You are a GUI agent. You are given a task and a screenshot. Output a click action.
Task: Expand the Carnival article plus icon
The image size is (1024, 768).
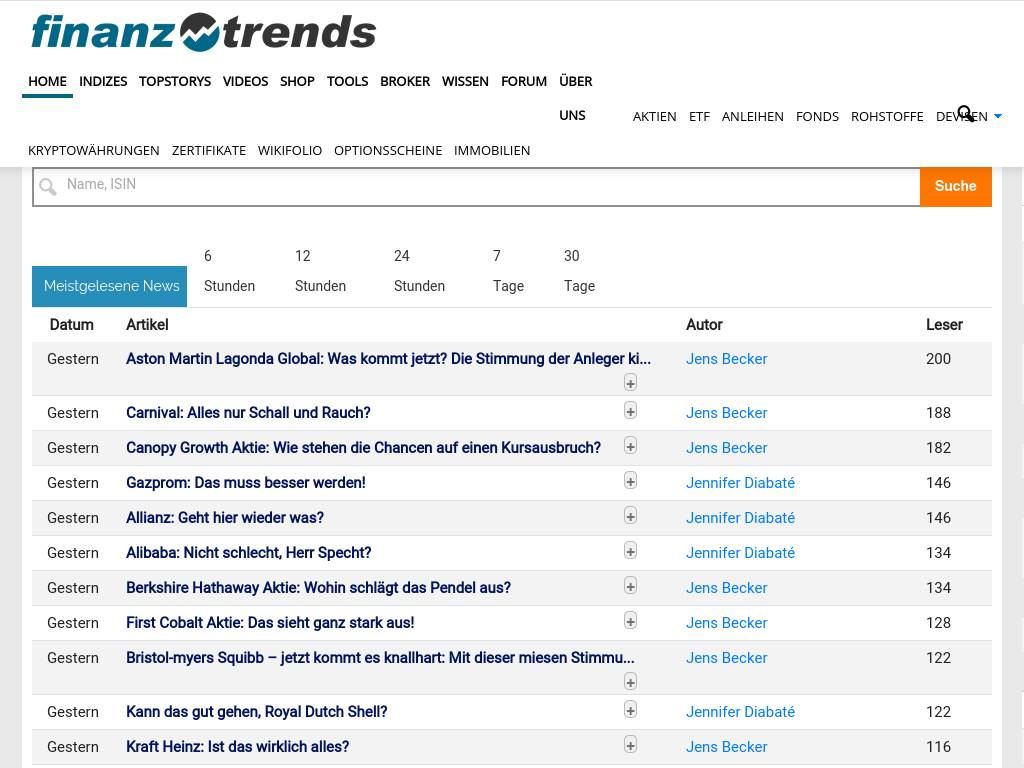point(630,411)
